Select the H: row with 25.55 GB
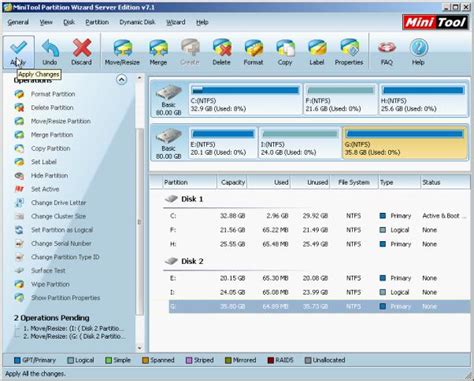474x381 pixels. point(319,244)
